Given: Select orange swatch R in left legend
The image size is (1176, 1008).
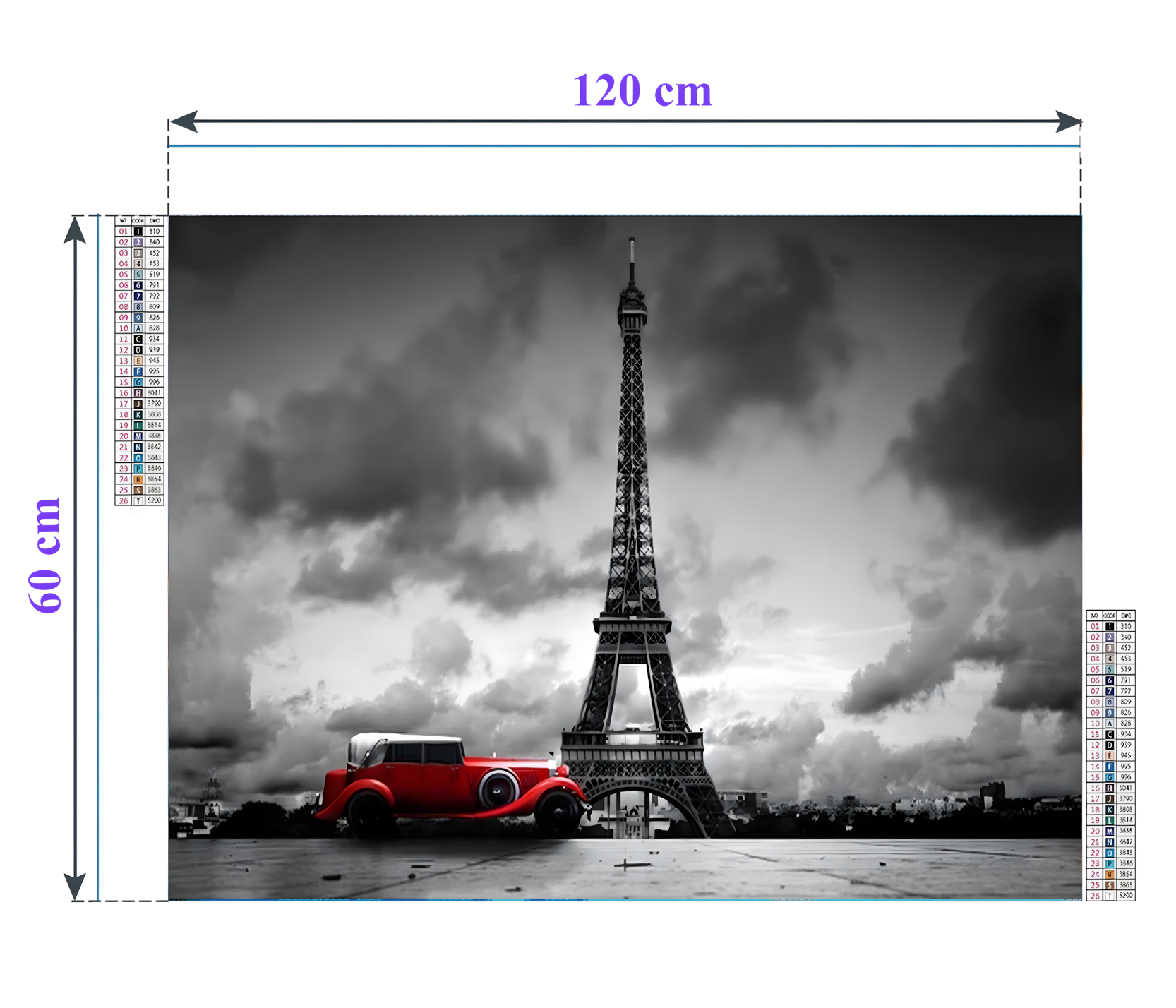Looking at the screenshot, I should click(x=138, y=479).
